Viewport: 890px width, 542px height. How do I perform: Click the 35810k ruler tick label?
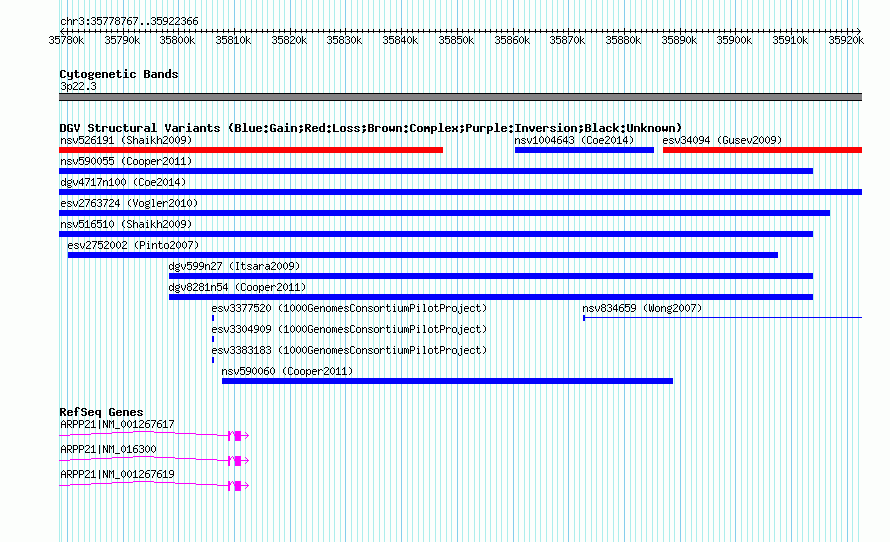click(x=233, y=40)
